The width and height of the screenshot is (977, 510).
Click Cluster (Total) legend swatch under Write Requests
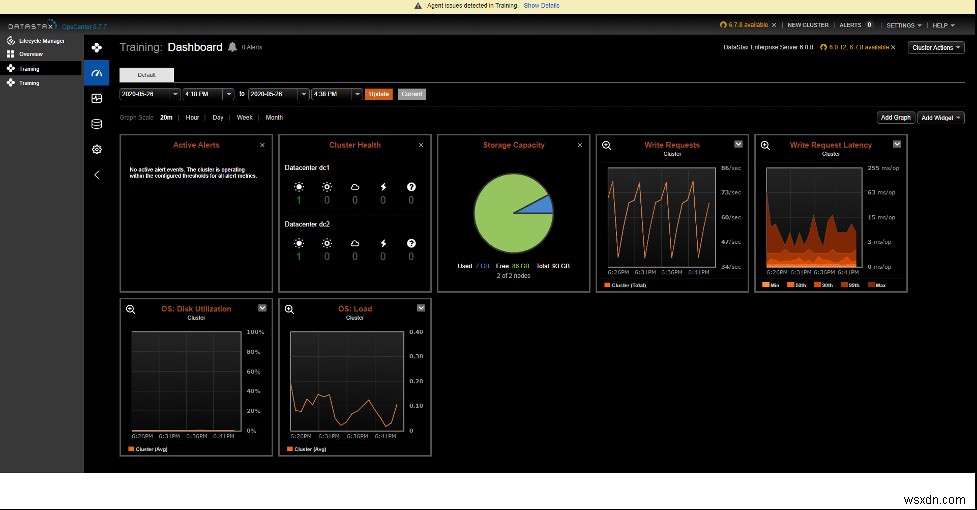[x=607, y=285]
